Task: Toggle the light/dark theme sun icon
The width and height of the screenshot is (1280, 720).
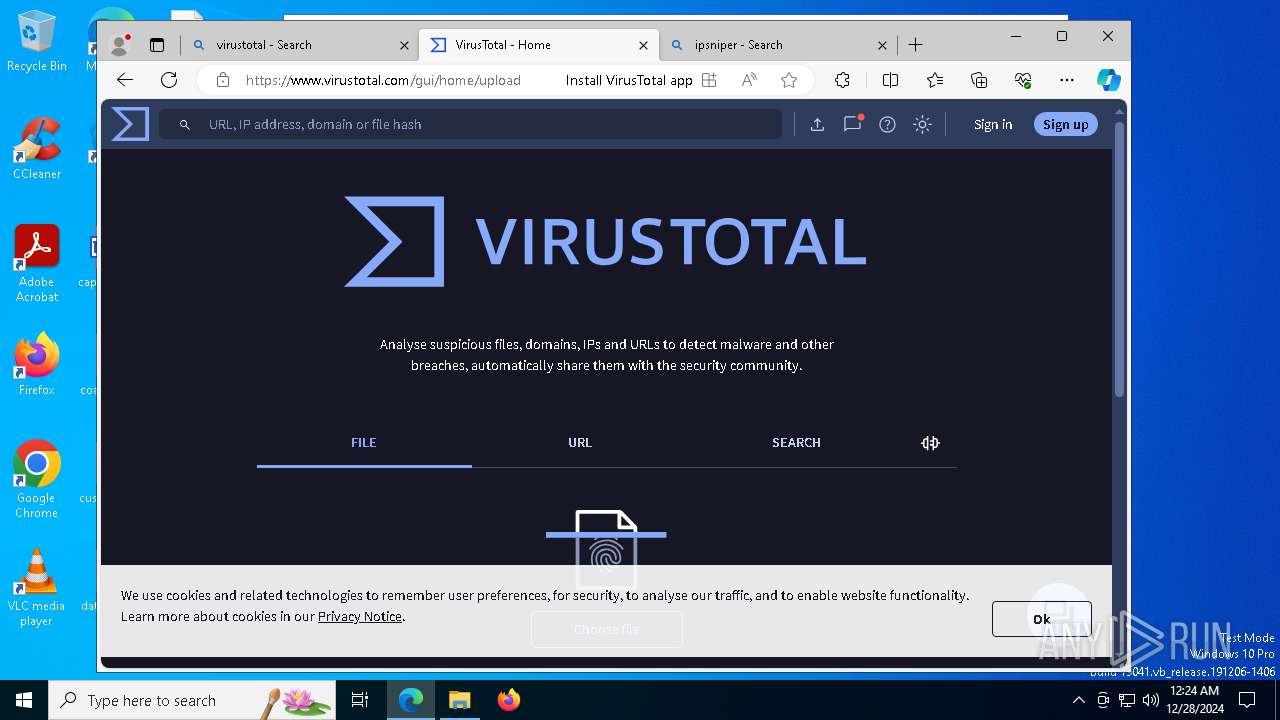Action: 922,124
